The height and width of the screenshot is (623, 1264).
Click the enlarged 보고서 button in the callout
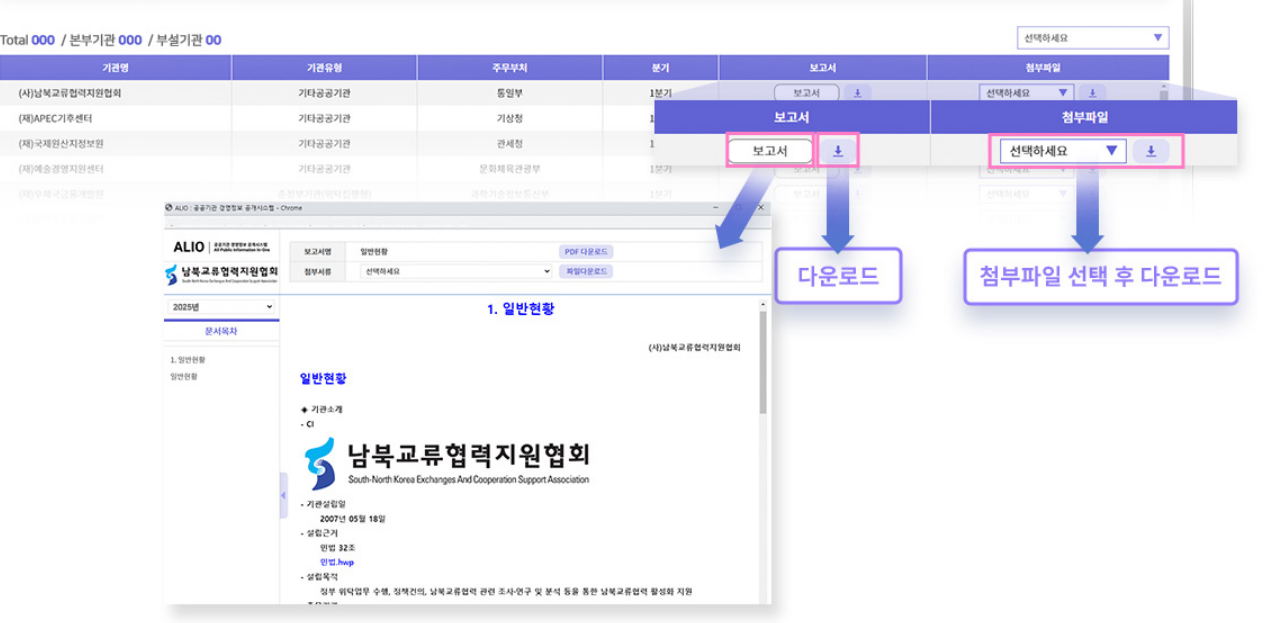coord(770,152)
